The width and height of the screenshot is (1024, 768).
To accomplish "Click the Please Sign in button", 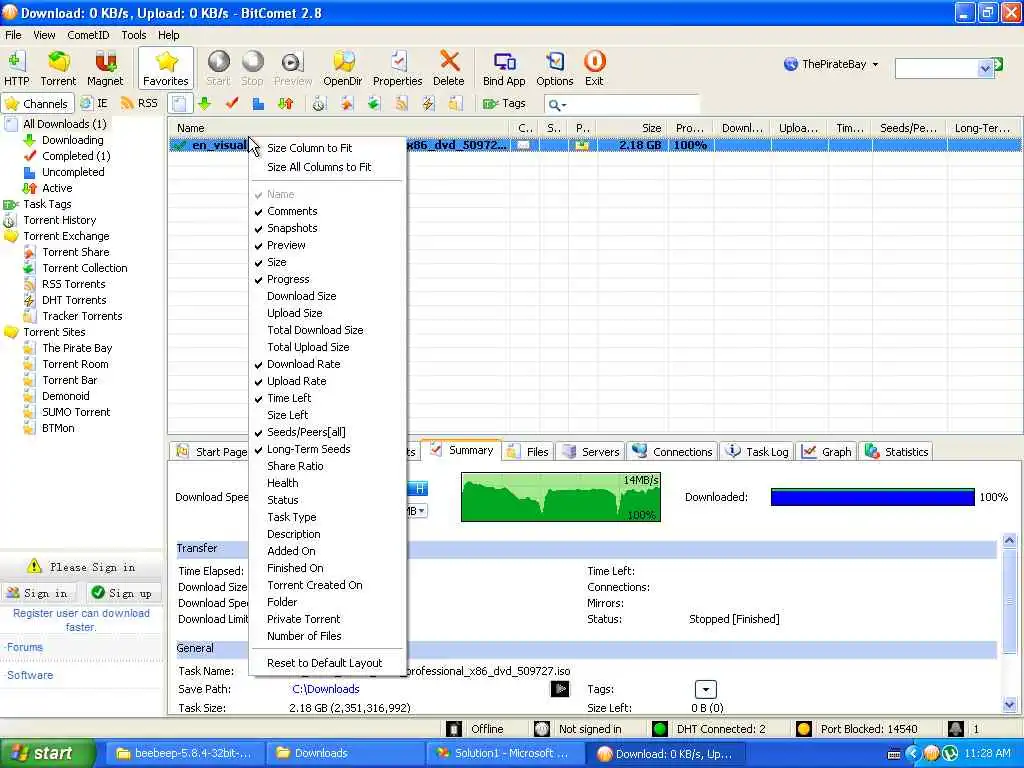I will tap(82, 567).
